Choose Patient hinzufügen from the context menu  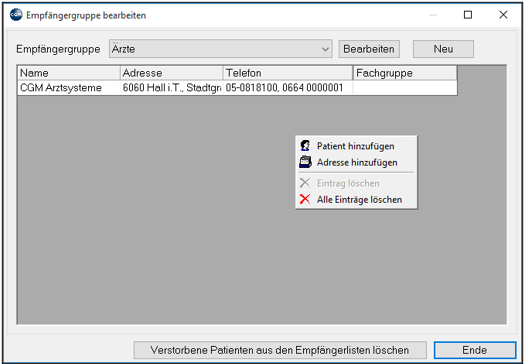(356, 146)
